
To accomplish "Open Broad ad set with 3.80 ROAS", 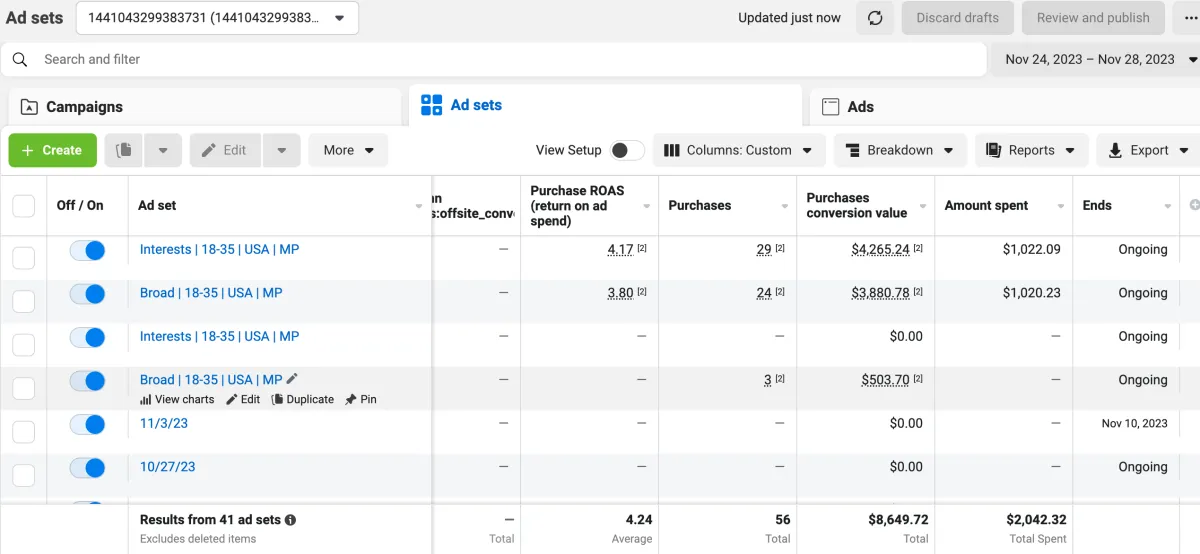I will [211, 293].
